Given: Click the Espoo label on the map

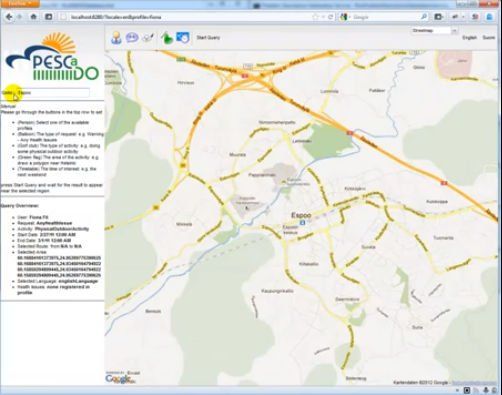Looking at the screenshot, I should pos(301,215).
